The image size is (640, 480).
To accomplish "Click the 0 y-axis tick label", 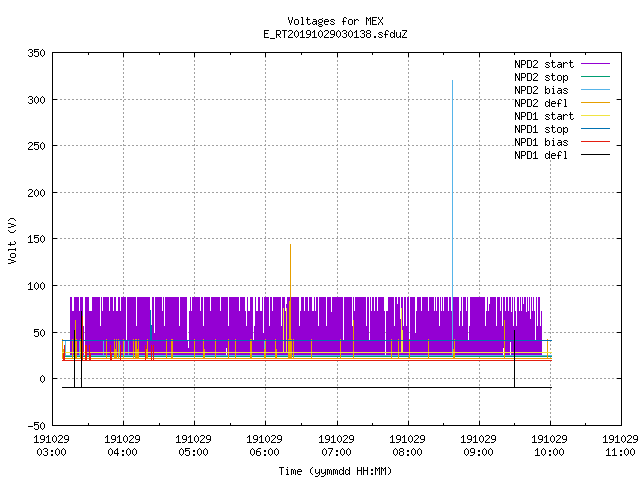I will click(42, 379).
